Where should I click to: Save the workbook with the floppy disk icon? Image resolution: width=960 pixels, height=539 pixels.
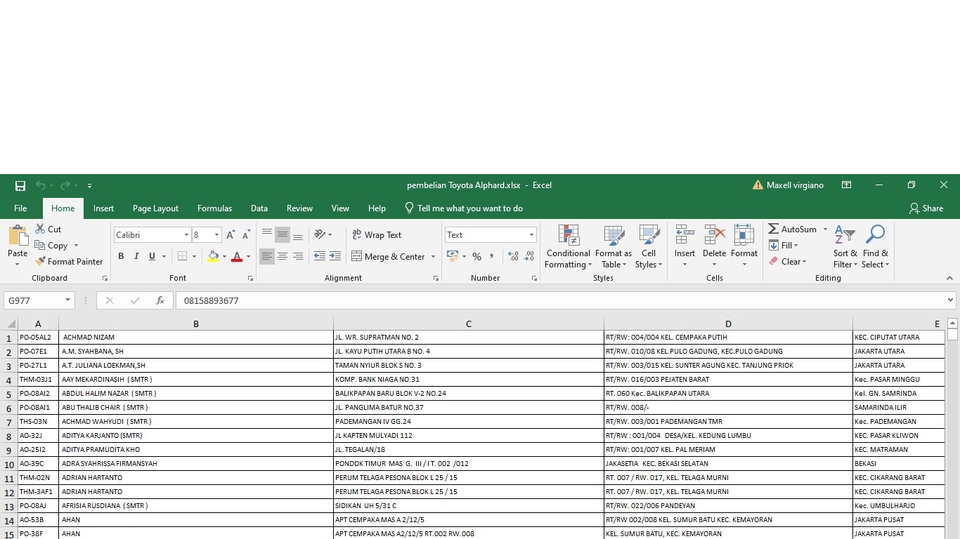(20, 186)
